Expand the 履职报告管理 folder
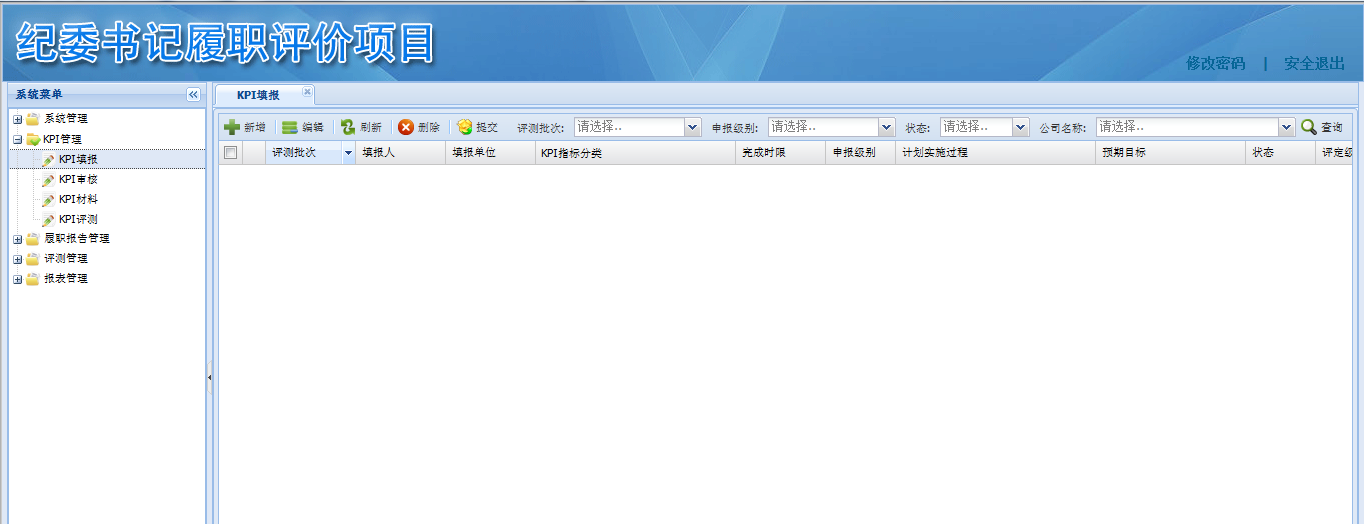Viewport: 1364px width, 524px height. [17, 239]
